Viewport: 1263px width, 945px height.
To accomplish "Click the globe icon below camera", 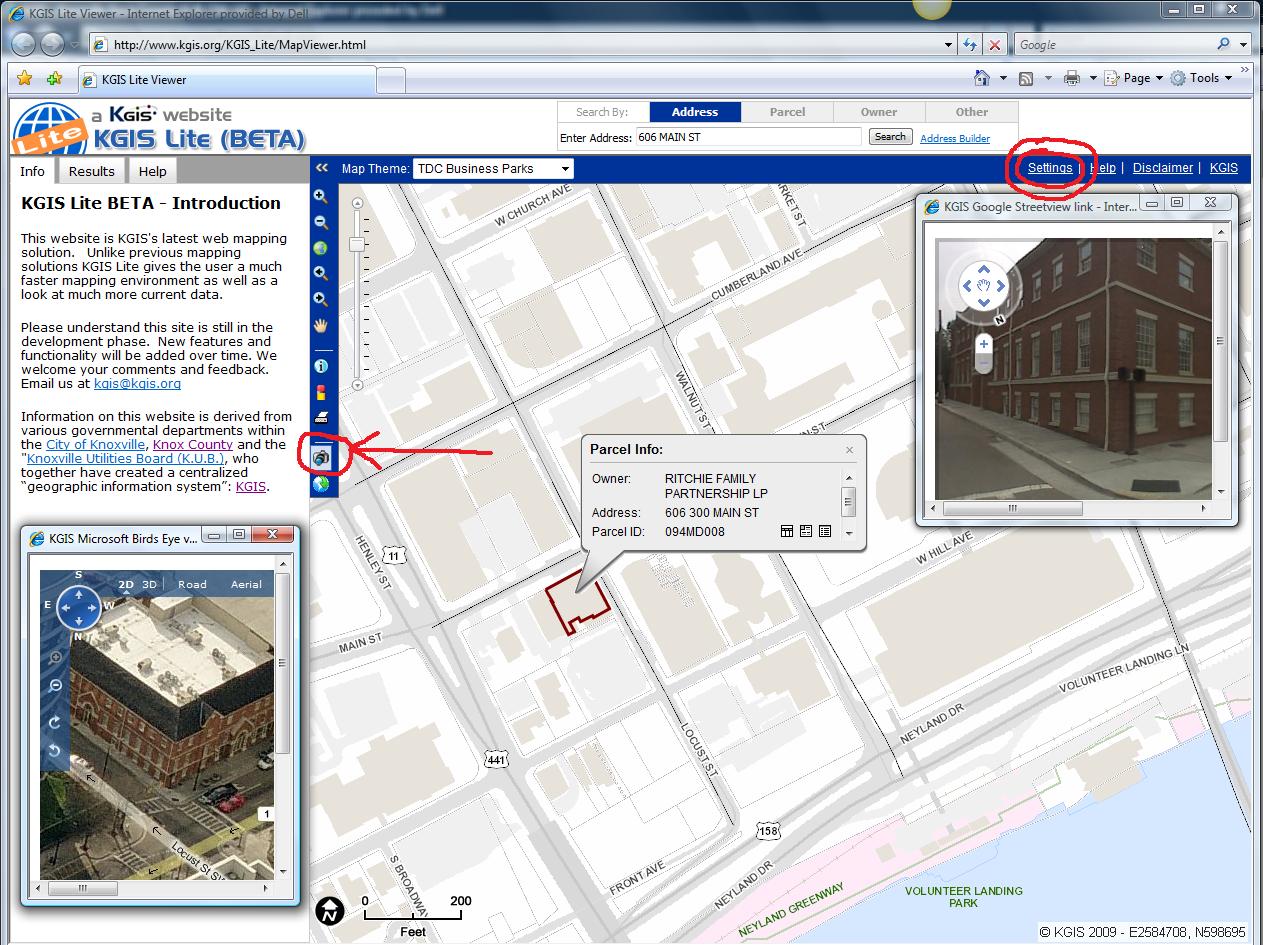I will (x=321, y=484).
